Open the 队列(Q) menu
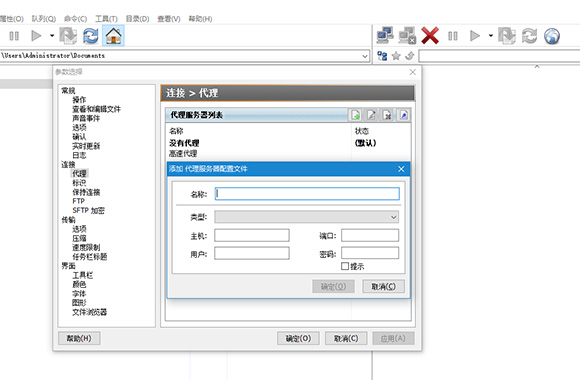Screen dimensions: 580x380 click(x=44, y=19)
